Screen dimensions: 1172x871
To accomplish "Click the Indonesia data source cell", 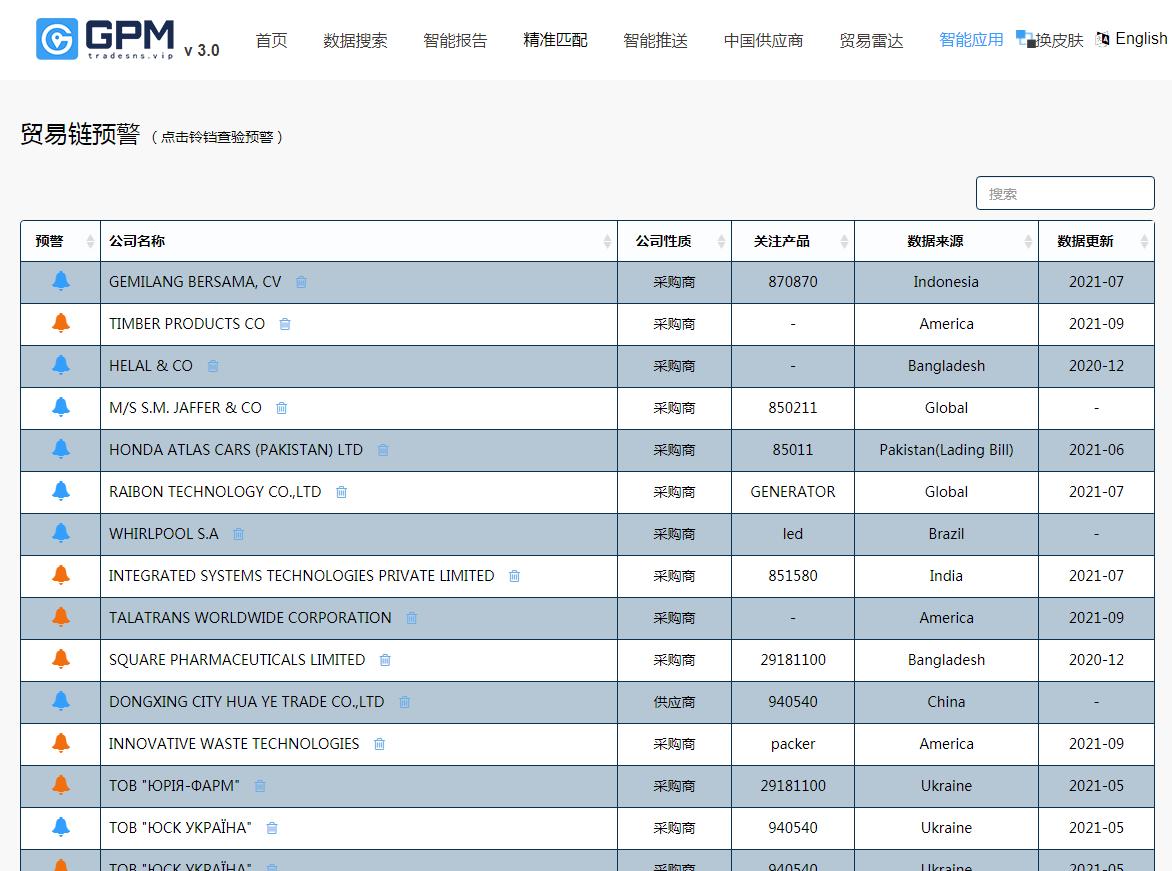I will [946, 282].
